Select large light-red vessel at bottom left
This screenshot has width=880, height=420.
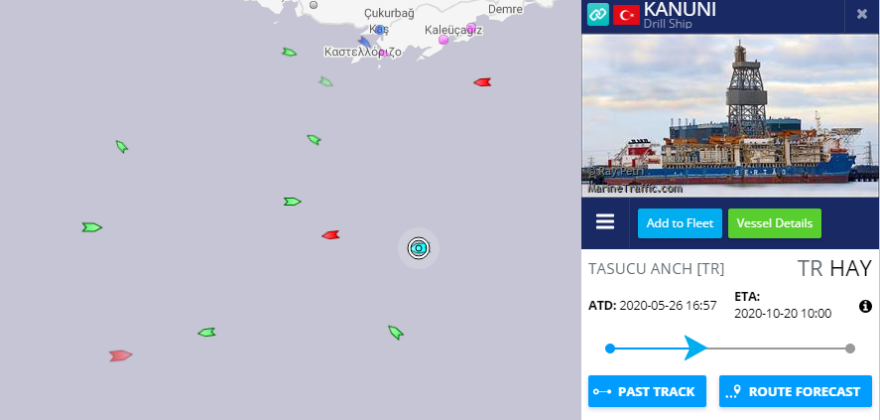click(x=121, y=355)
